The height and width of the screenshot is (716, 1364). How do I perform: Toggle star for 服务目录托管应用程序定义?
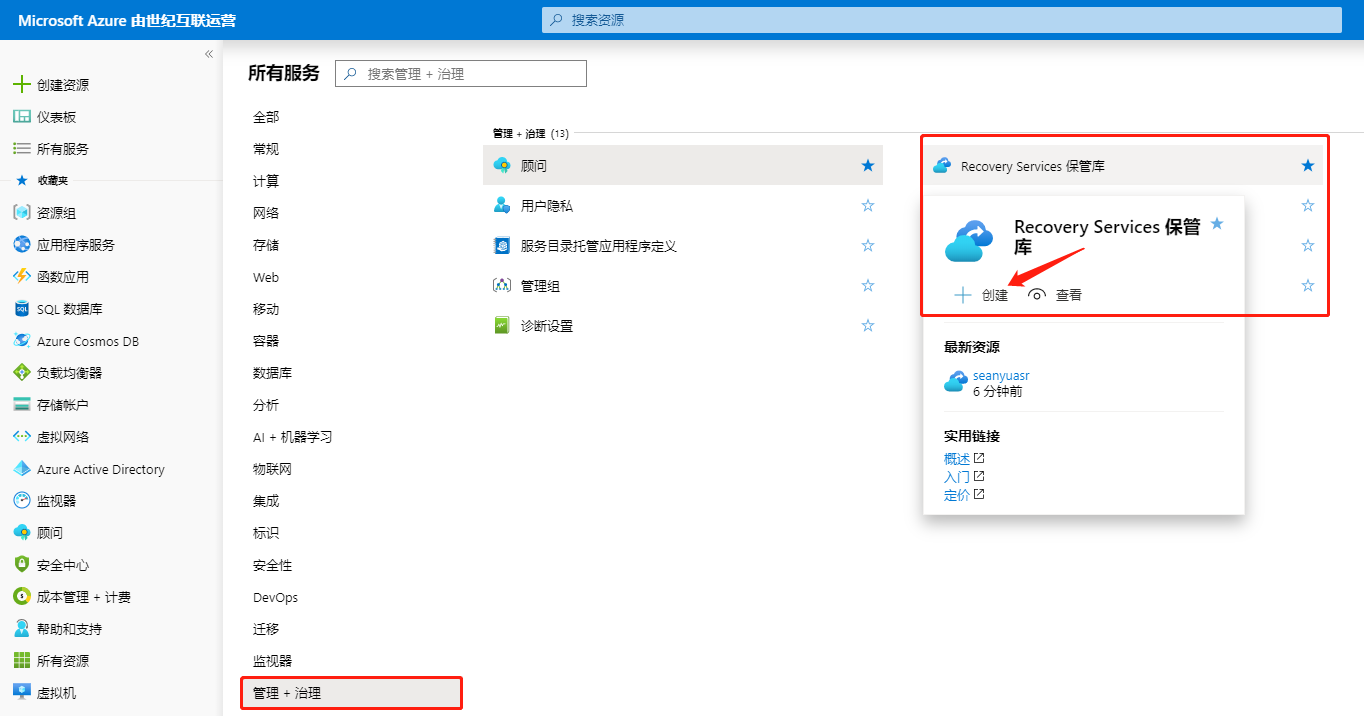(x=868, y=245)
